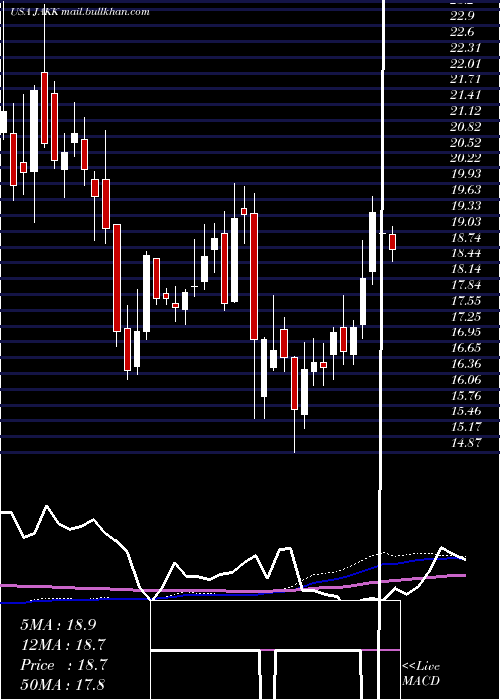Click the 19.33 price axis label

click(x=465, y=206)
